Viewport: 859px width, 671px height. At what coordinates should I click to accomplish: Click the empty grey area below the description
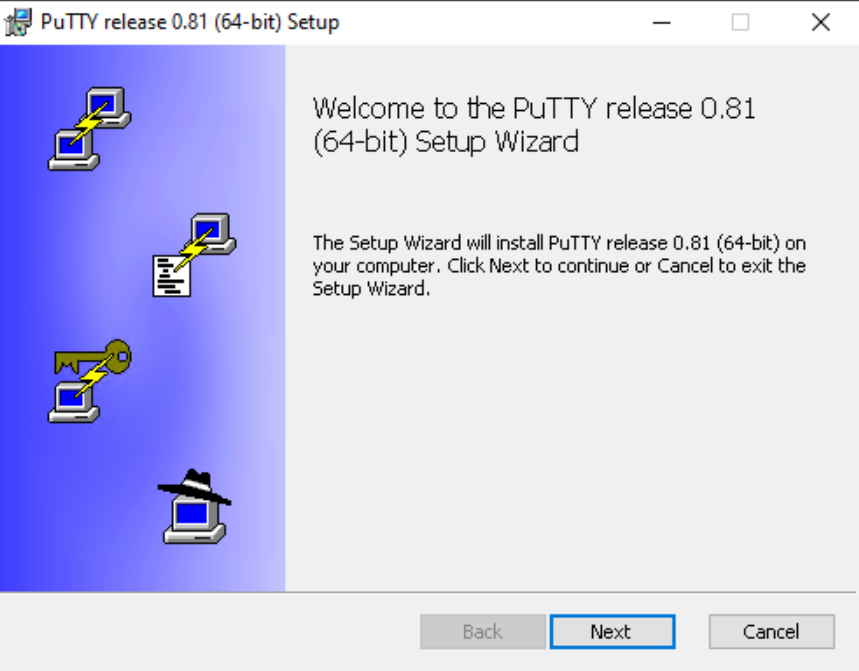click(570, 444)
